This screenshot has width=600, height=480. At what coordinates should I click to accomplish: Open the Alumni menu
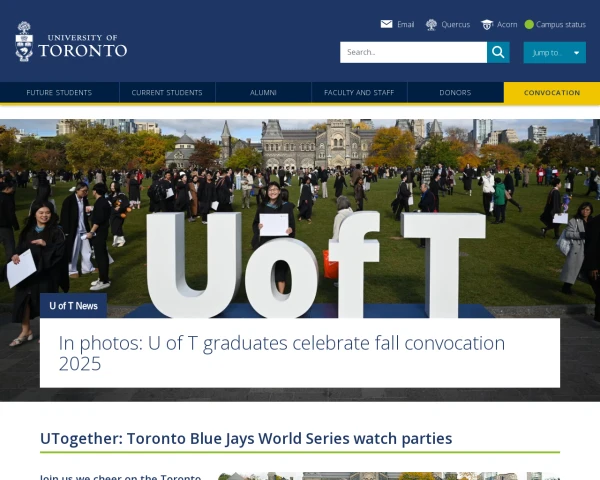(263, 93)
